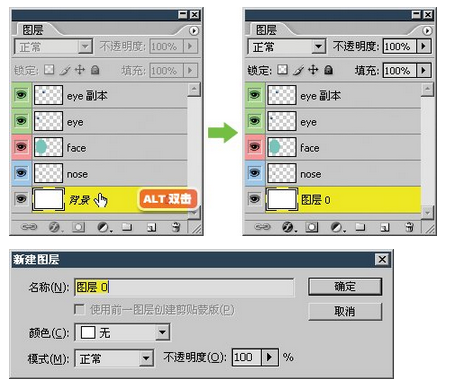Add layer mask in right panel

click(312, 227)
